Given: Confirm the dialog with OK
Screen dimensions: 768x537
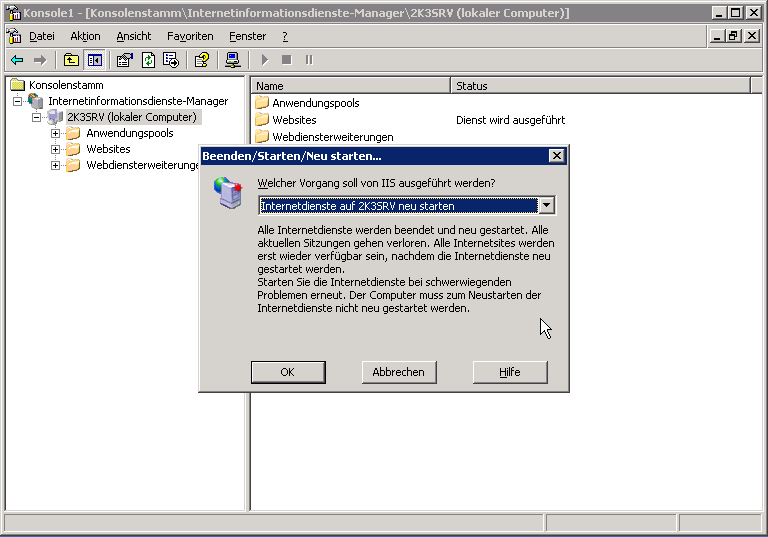Looking at the screenshot, I should click(288, 372).
